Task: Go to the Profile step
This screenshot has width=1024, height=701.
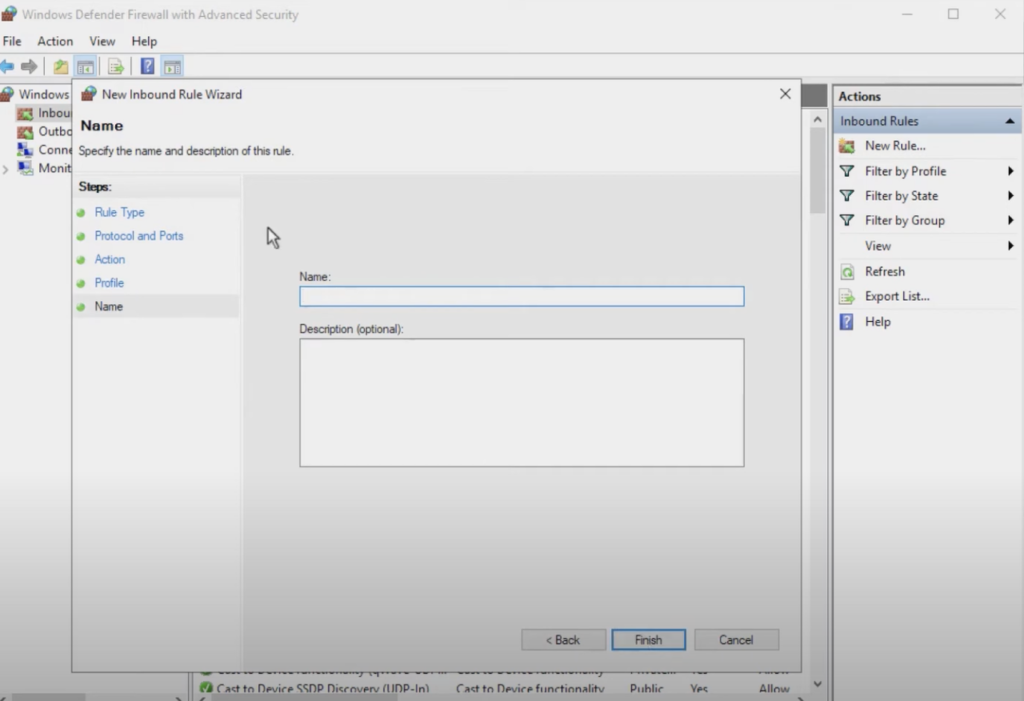Action: pos(109,283)
